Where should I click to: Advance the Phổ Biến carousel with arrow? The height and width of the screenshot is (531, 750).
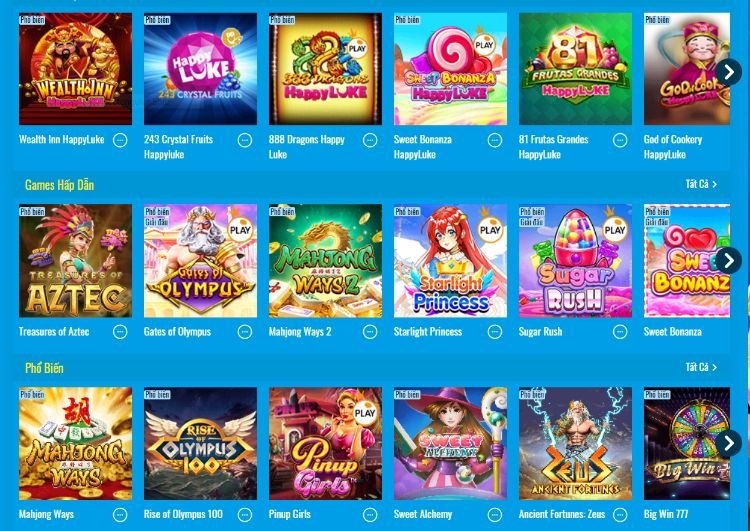point(728,443)
